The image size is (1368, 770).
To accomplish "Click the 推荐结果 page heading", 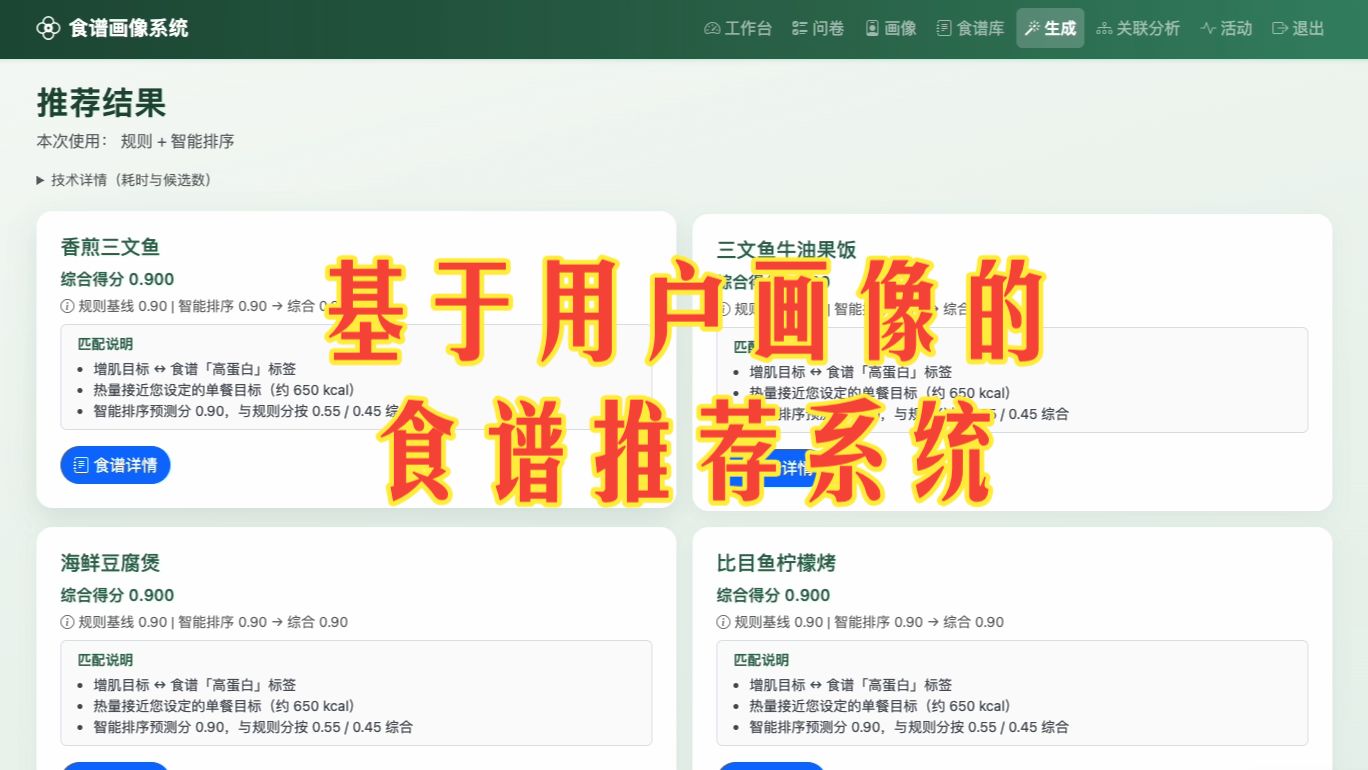I will [101, 103].
